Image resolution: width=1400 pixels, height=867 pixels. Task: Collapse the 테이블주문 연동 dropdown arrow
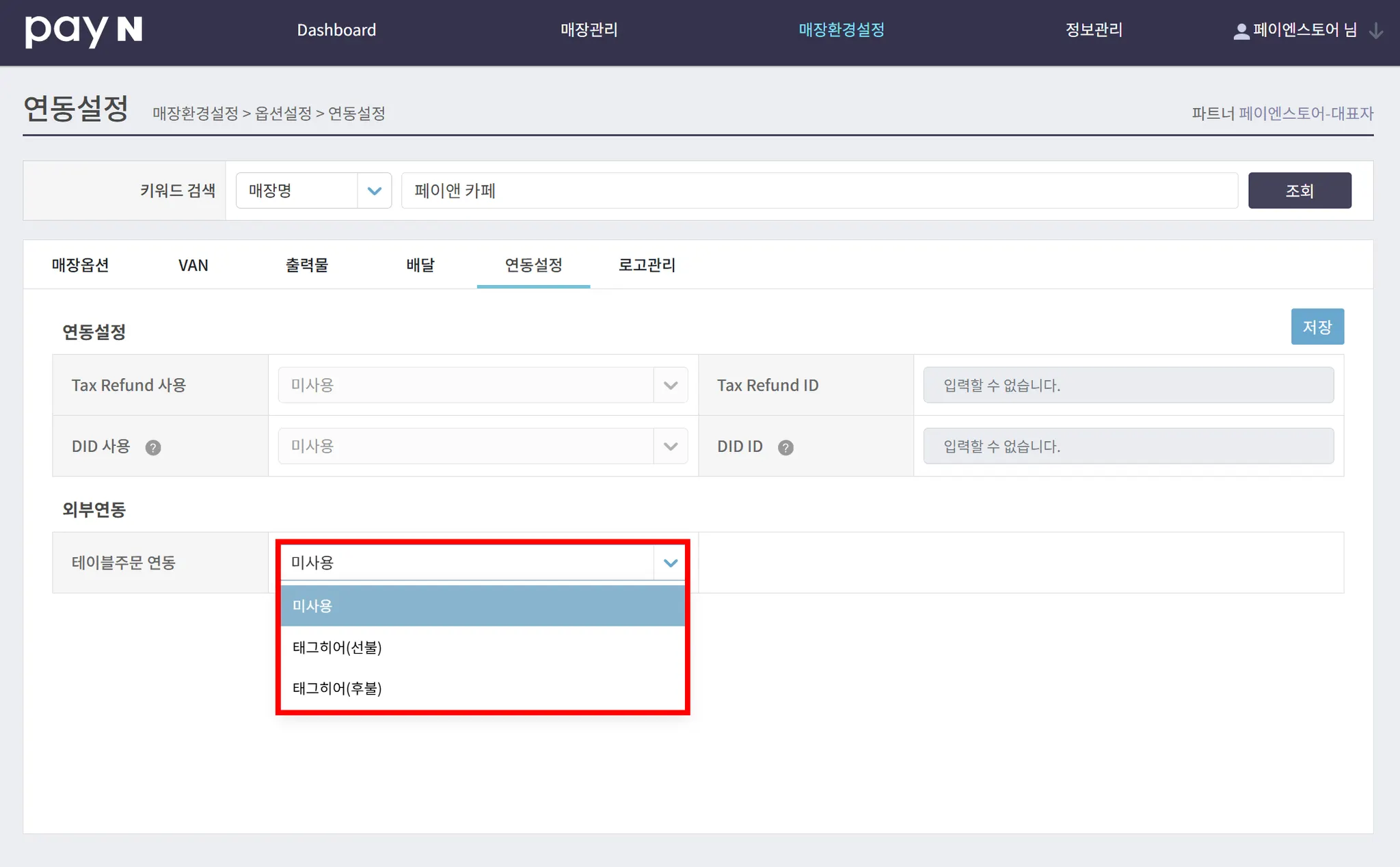click(x=670, y=563)
